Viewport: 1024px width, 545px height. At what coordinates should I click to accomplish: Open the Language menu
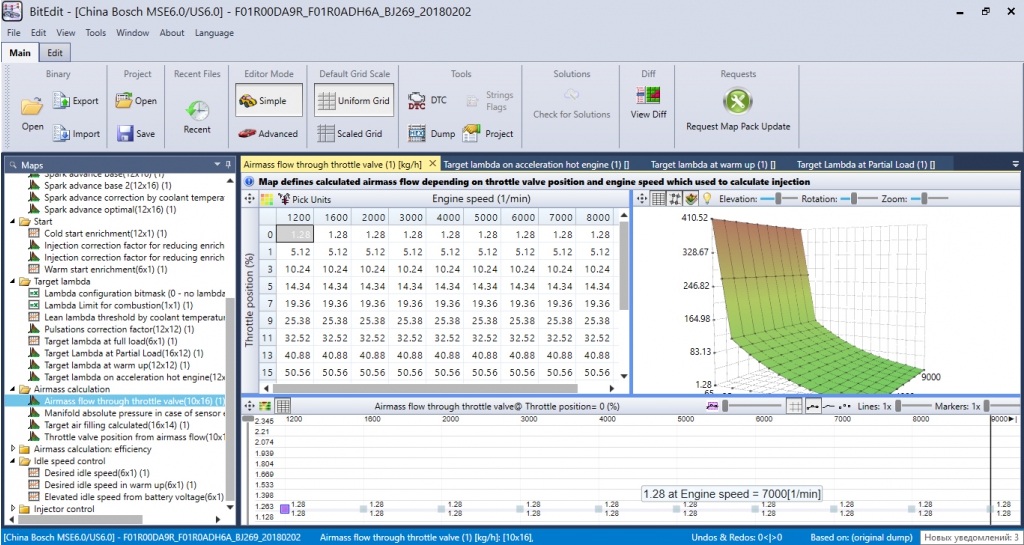214,33
